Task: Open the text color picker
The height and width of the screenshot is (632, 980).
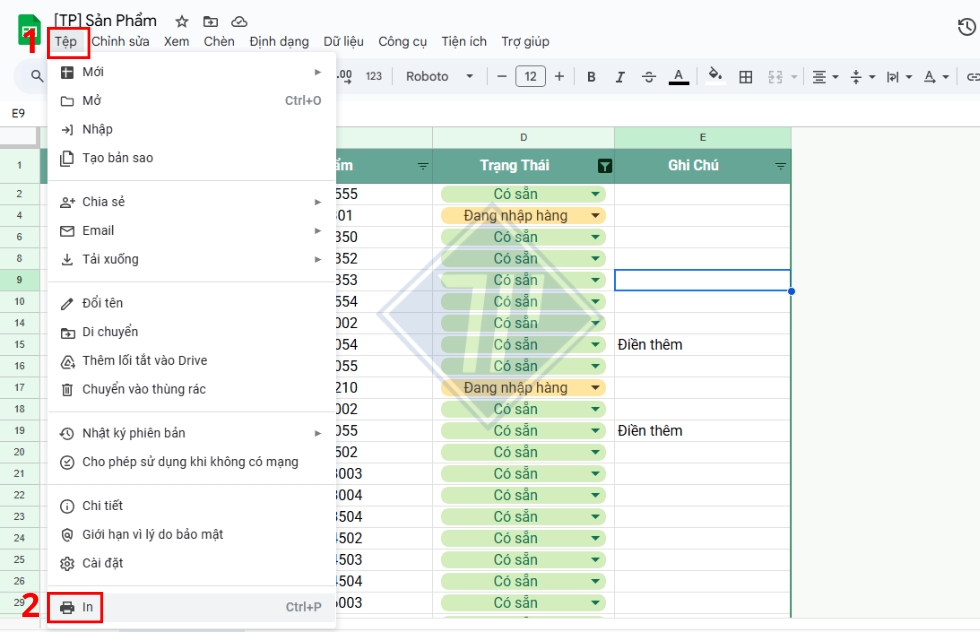Action: 679,76
